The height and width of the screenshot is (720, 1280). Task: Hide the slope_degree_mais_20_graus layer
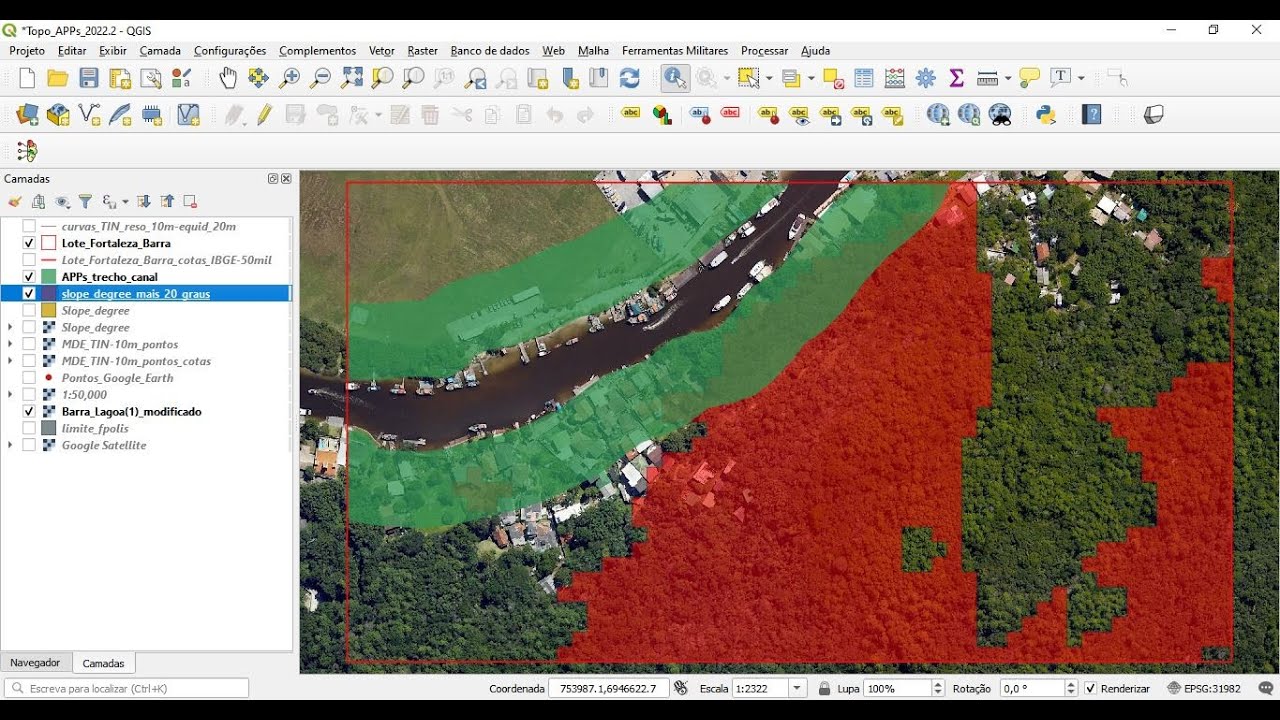(x=29, y=294)
